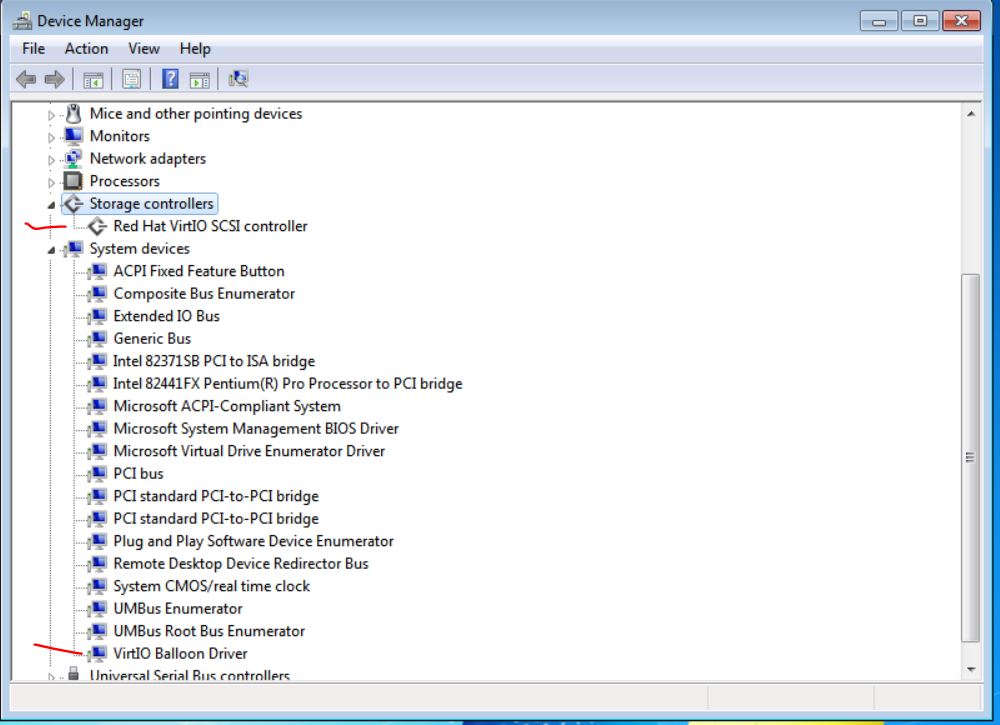Click the scrollbar down arrow in device tree
This screenshot has width=1000, height=725.
tap(971, 670)
